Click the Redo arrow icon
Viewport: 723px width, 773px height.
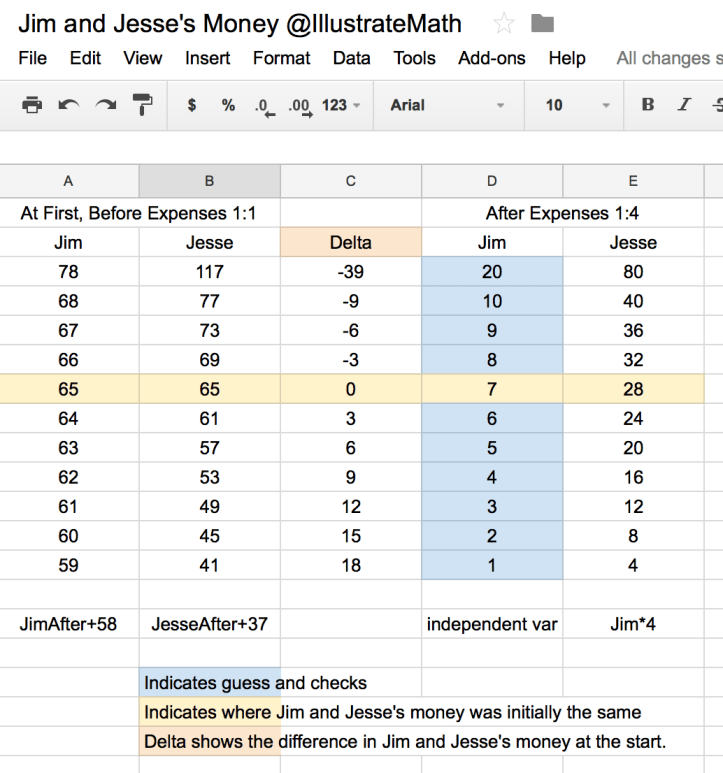(105, 105)
